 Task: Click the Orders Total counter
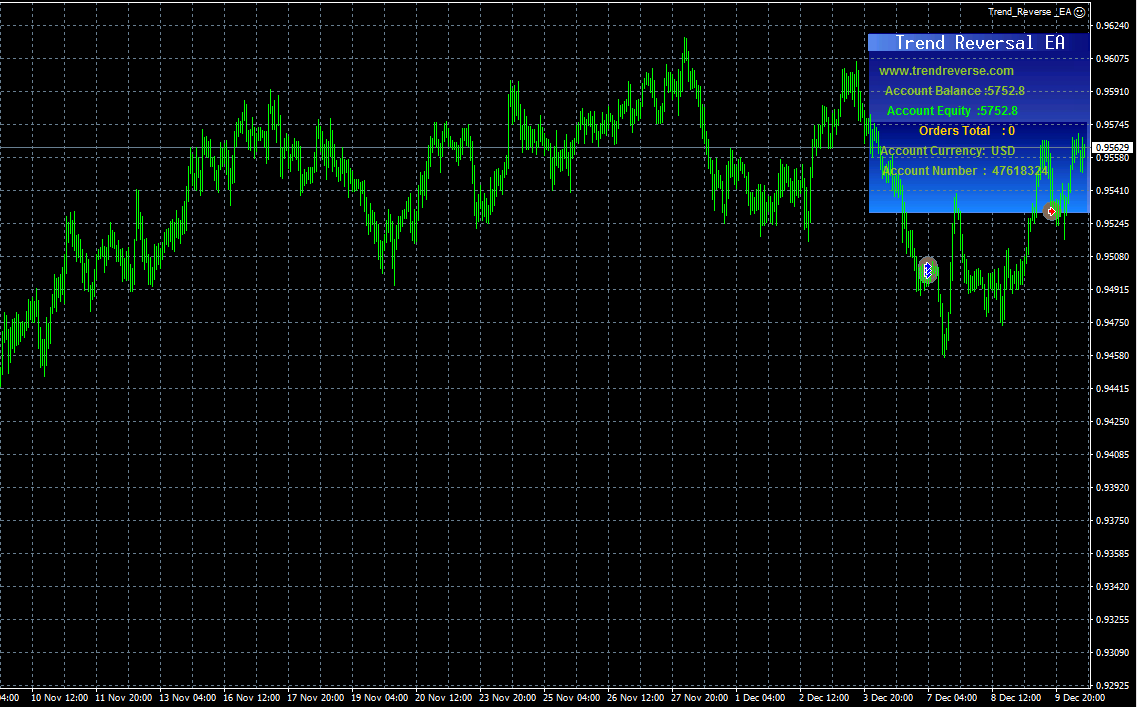click(966, 131)
